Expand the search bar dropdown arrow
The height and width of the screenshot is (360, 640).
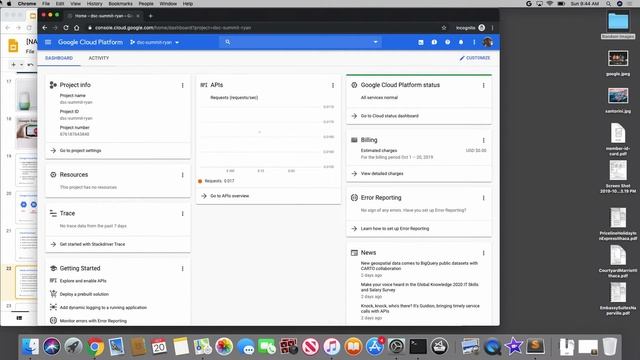pyautogui.click(x=376, y=42)
